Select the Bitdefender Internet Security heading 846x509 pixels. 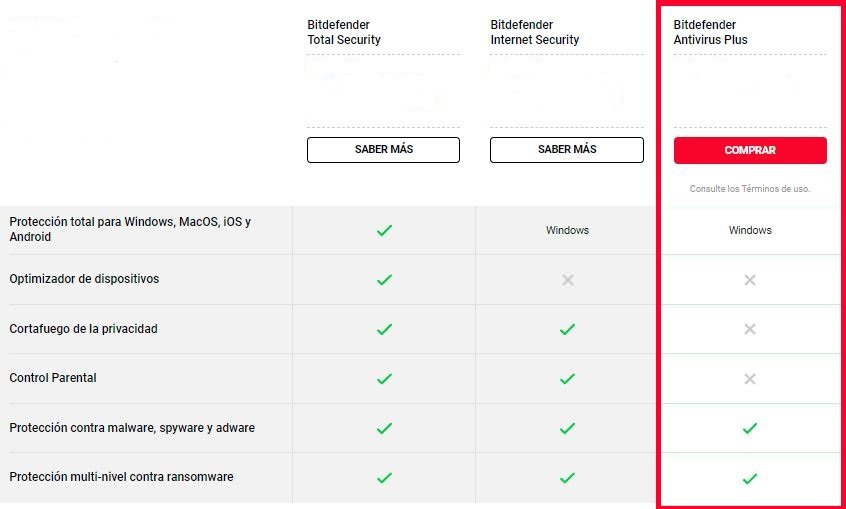coord(535,32)
